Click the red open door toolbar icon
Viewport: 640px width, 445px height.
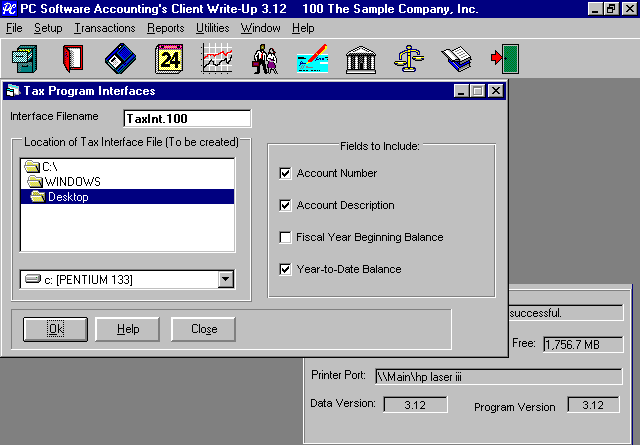pyautogui.click(x=73, y=59)
